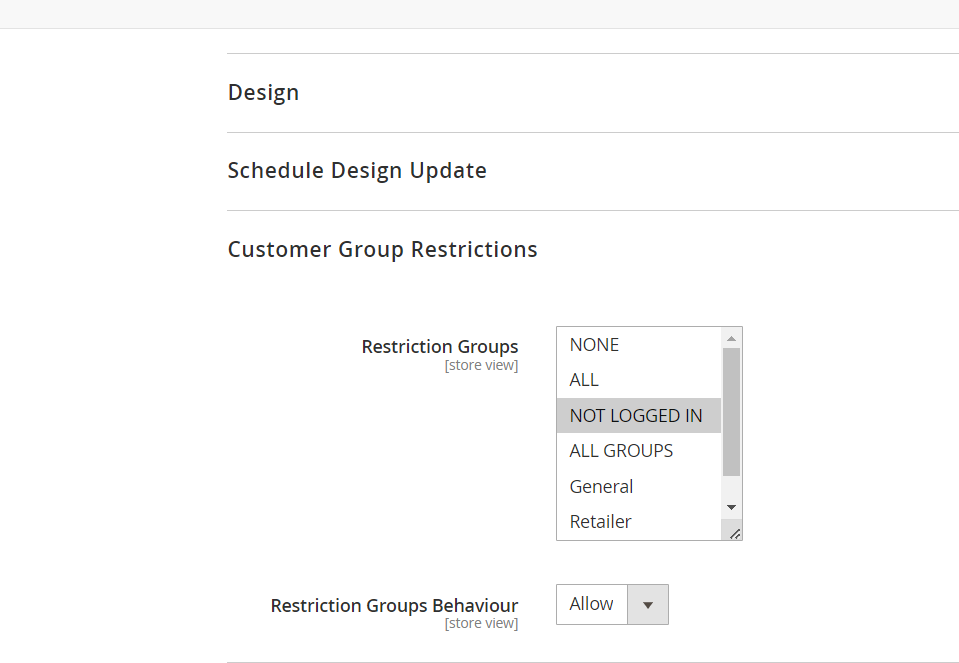
Task: Choose the ALL option in Restriction Groups
Action: pos(585,380)
